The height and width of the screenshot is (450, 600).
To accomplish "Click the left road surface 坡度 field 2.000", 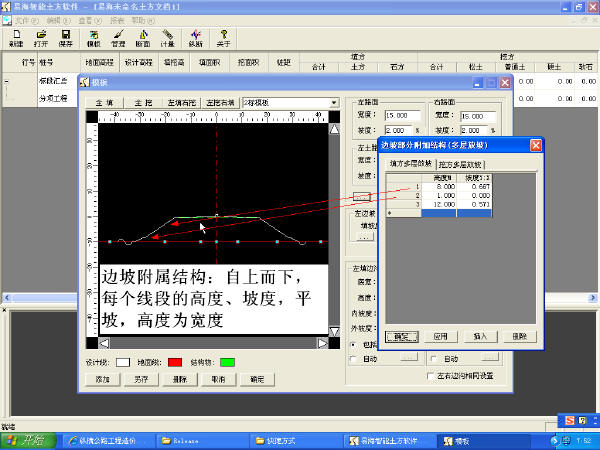I will pyautogui.click(x=399, y=130).
